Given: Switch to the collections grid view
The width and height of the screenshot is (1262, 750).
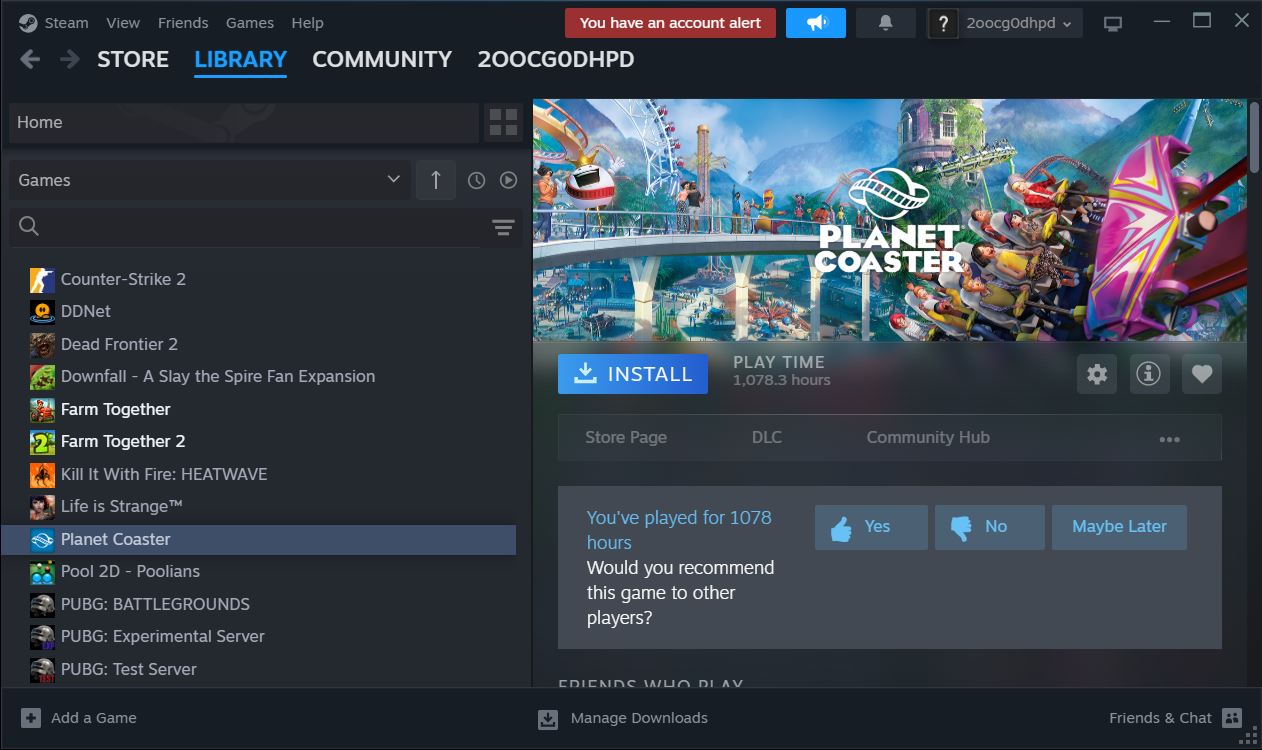Looking at the screenshot, I should [x=504, y=123].
